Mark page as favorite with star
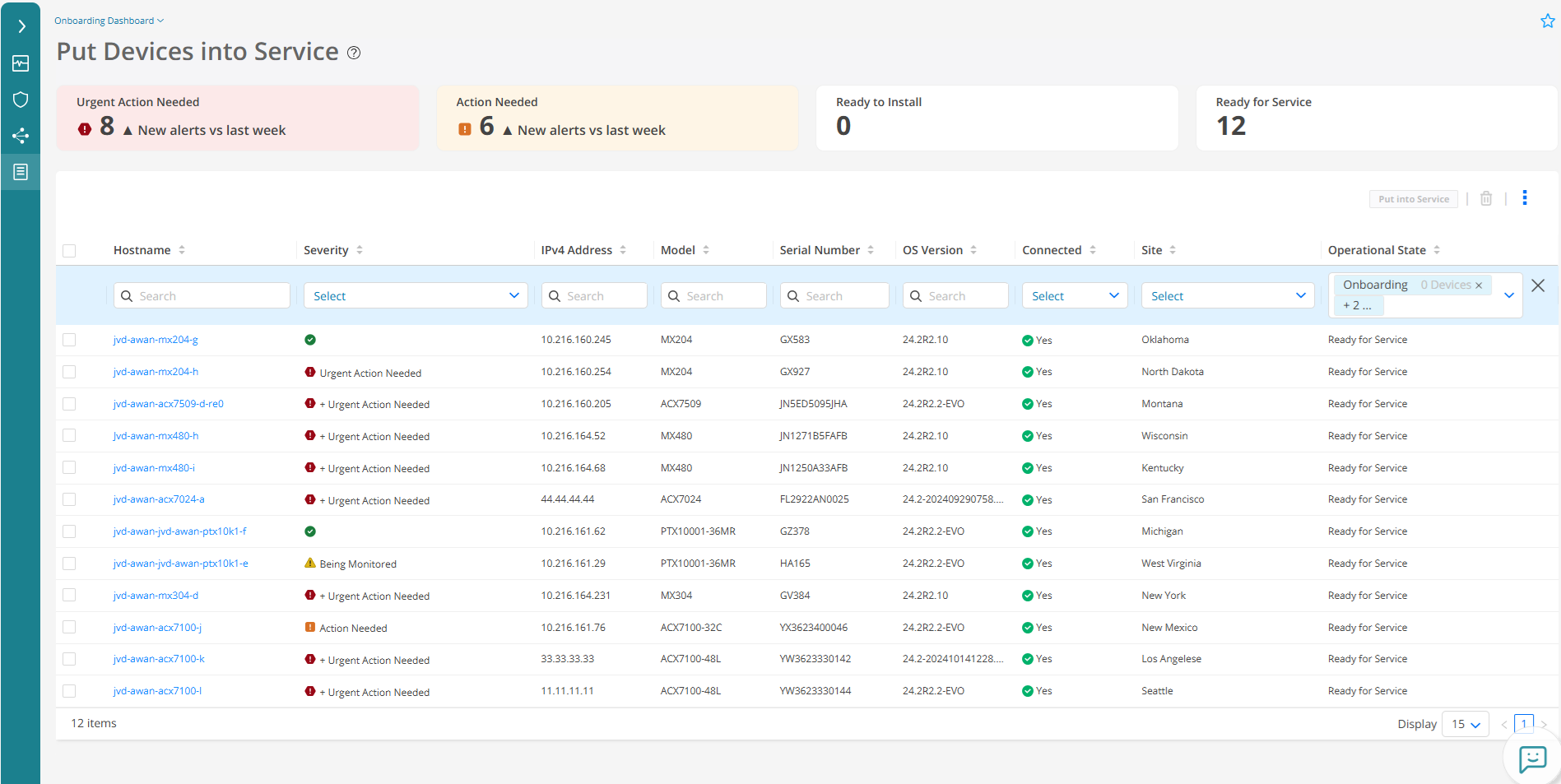Viewport: 1561px width, 784px height. pos(1547,21)
